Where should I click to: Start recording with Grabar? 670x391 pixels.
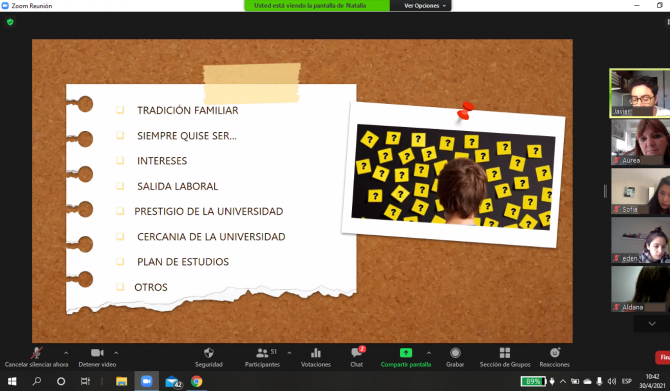coord(455,357)
